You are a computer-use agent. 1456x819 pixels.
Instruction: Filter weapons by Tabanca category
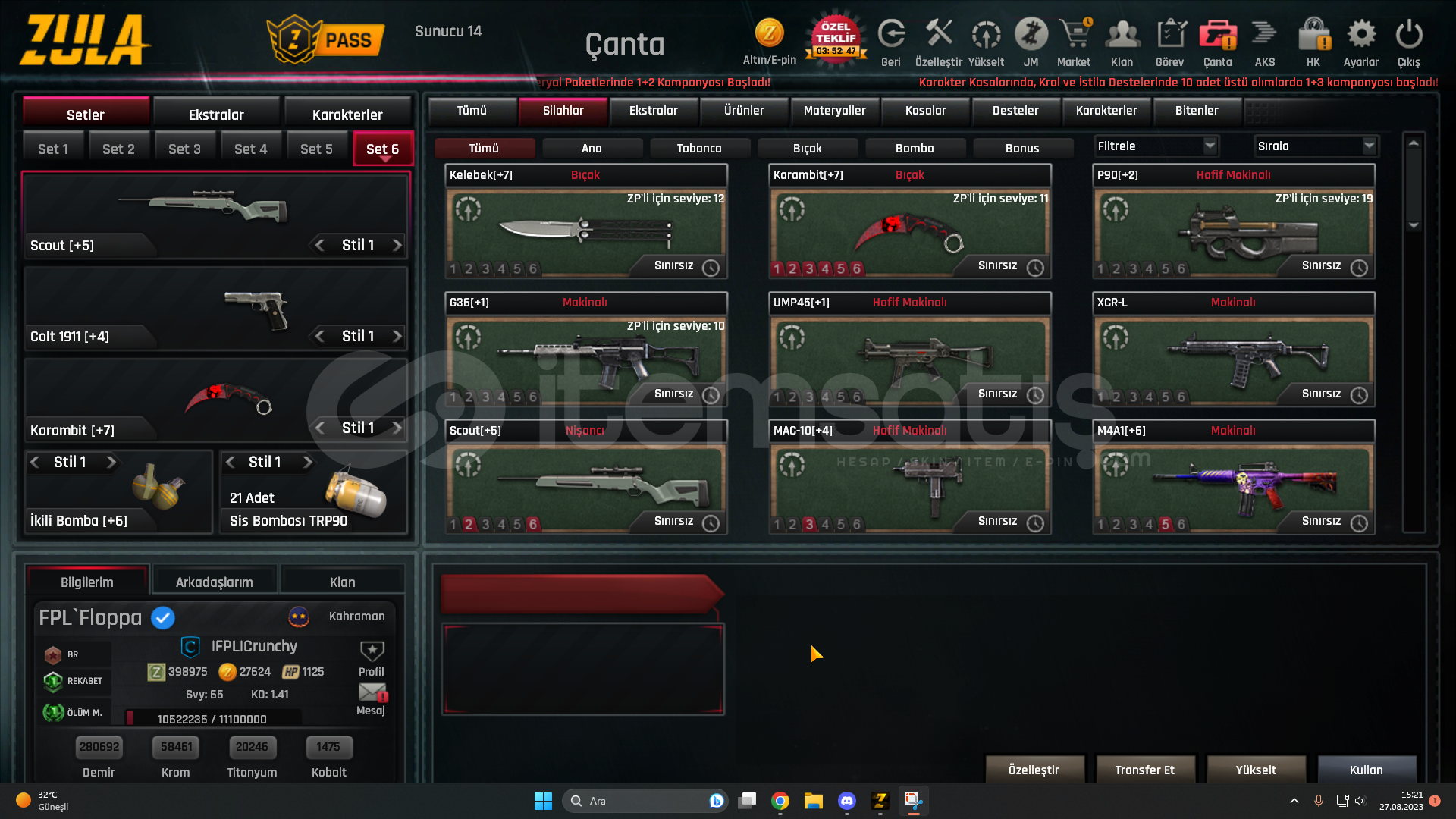699,148
